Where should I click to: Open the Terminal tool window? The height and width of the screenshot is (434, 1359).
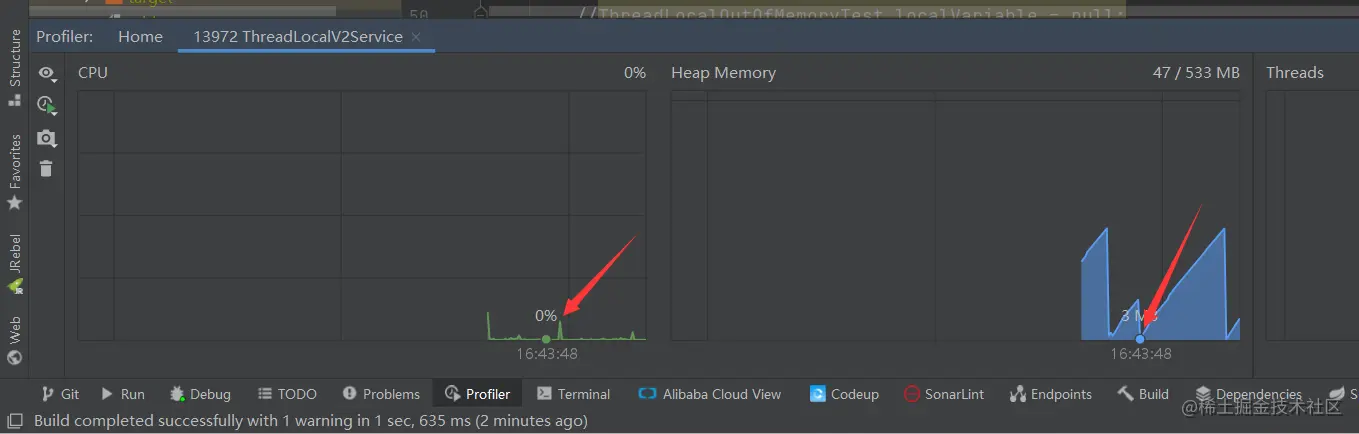[x=573, y=394]
